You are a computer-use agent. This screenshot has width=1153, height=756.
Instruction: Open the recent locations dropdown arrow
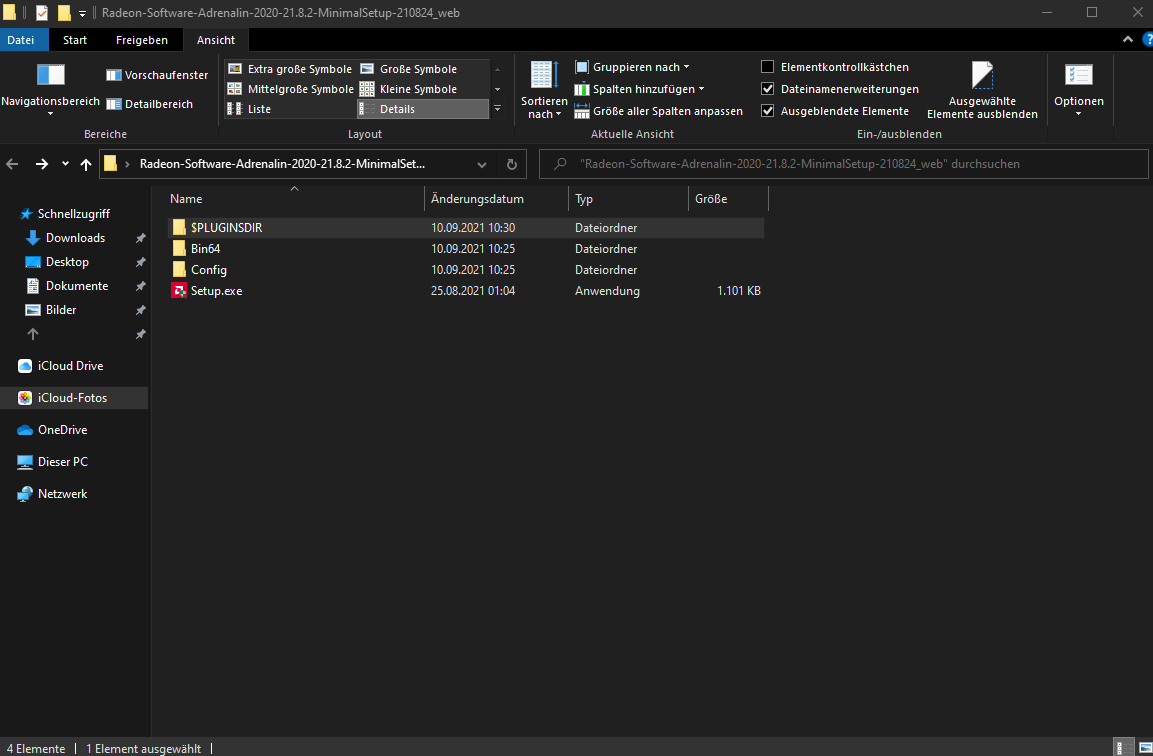point(65,164)
